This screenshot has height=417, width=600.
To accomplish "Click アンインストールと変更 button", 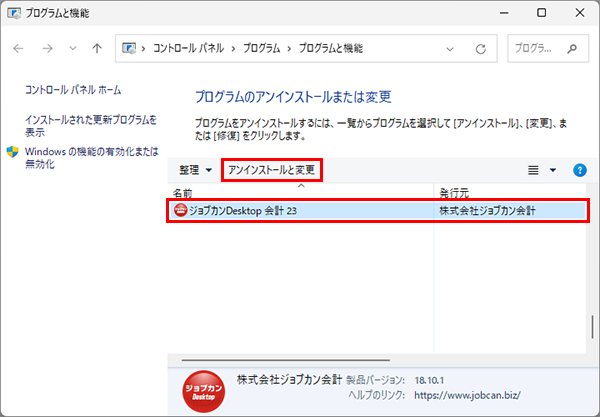I will [272, 170].
